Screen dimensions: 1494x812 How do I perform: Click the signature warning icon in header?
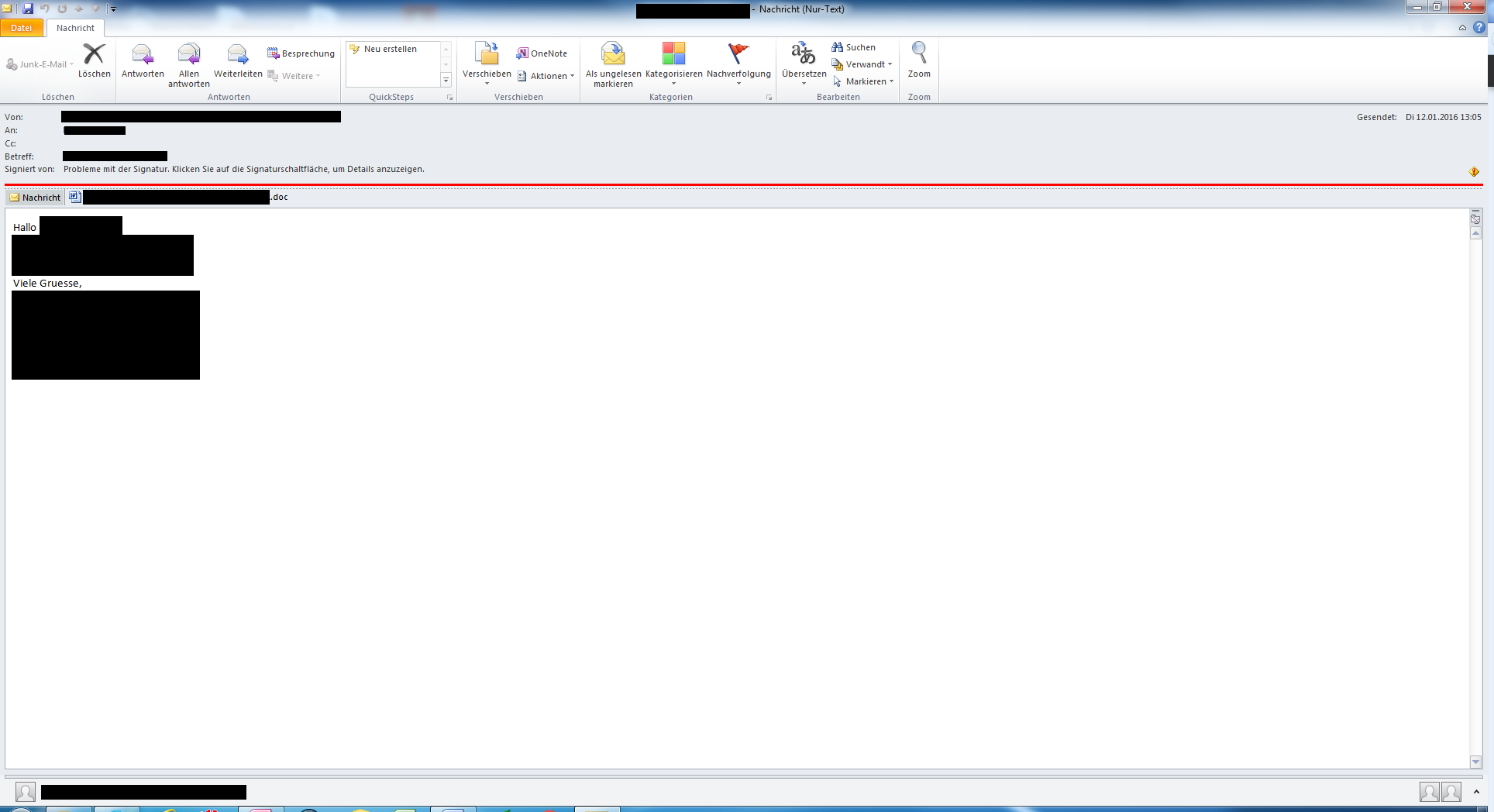tap(1474, 171)
